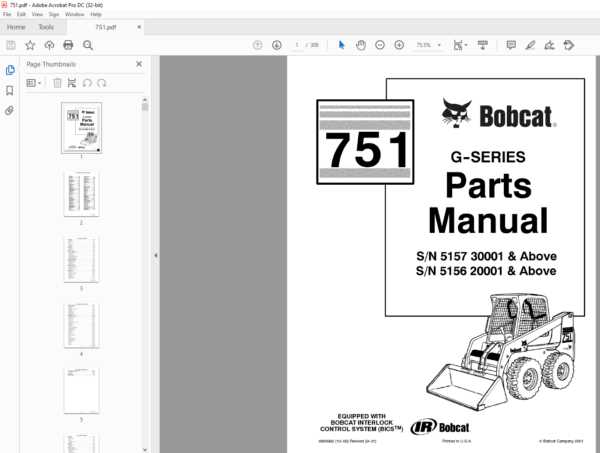This screenshot has height=453, width=600.
Task: Switch to the Home tab
Action: pos(16,27)
